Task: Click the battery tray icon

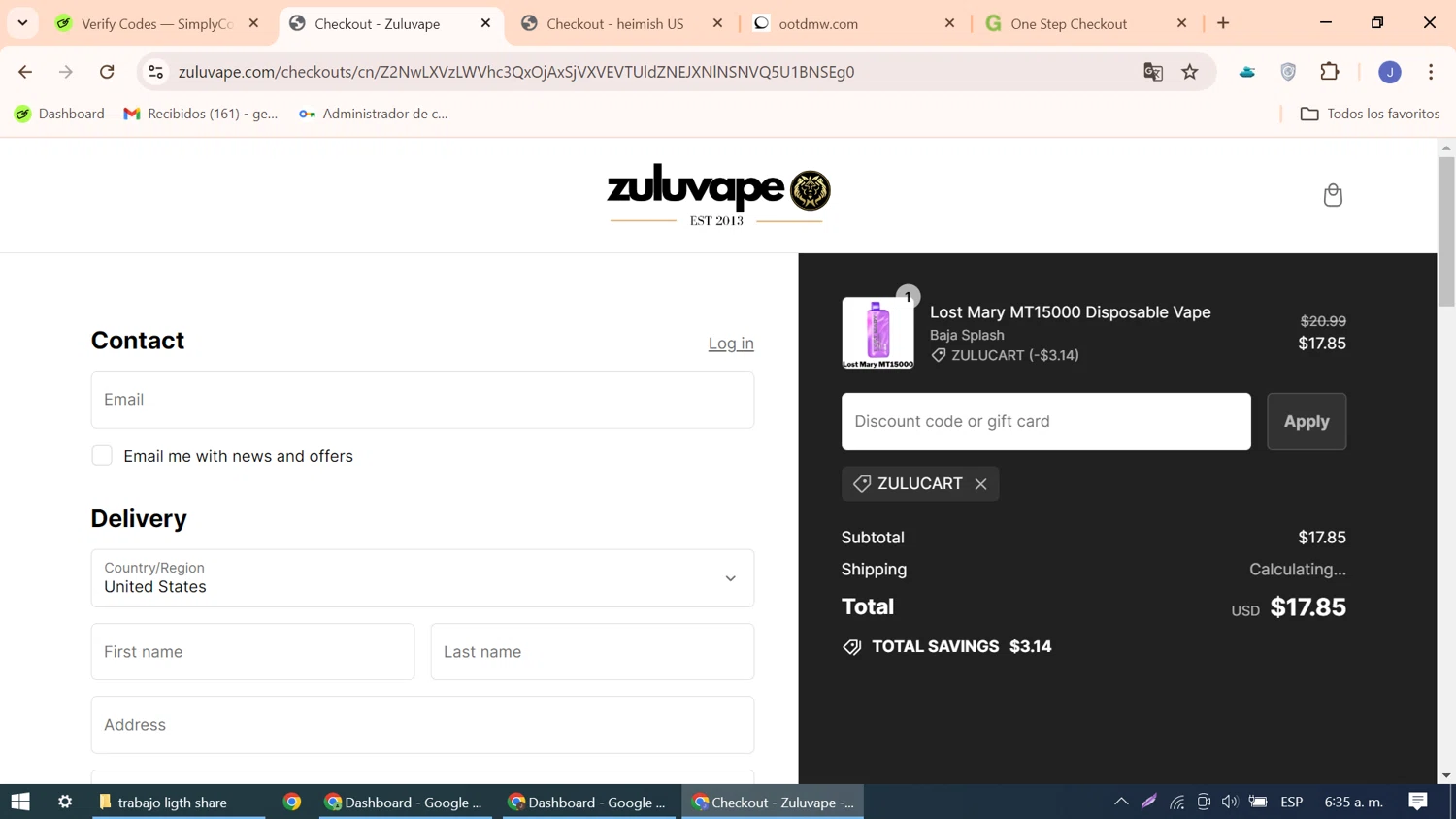Action: coord(1258,802)
